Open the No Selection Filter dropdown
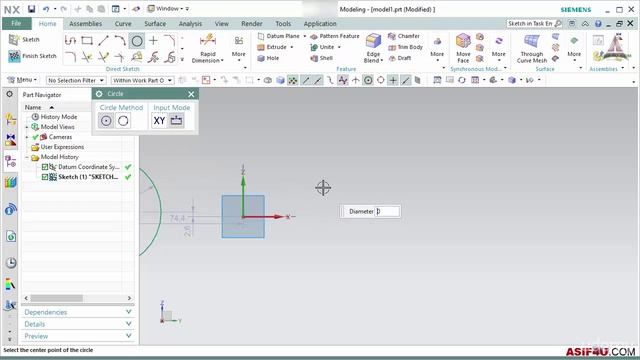This screenshot has width=640, height=360. (x=76, y=80)
